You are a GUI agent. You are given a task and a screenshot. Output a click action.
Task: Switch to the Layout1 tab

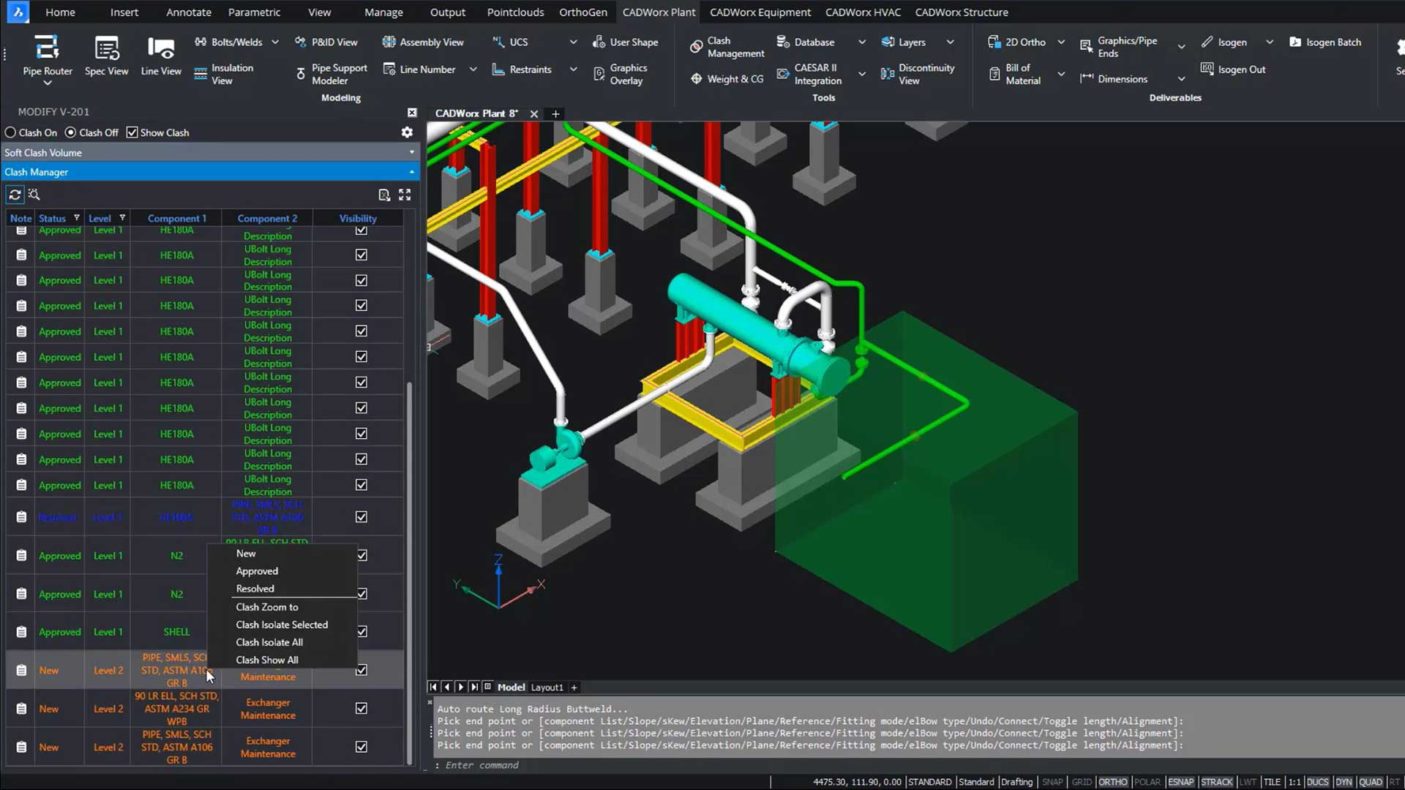547,687
